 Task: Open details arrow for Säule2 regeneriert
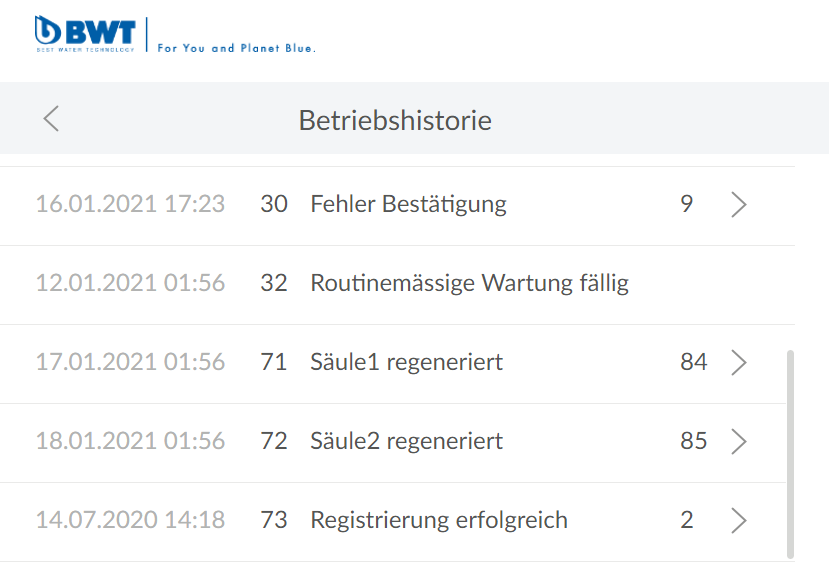(x=739, y=441)
